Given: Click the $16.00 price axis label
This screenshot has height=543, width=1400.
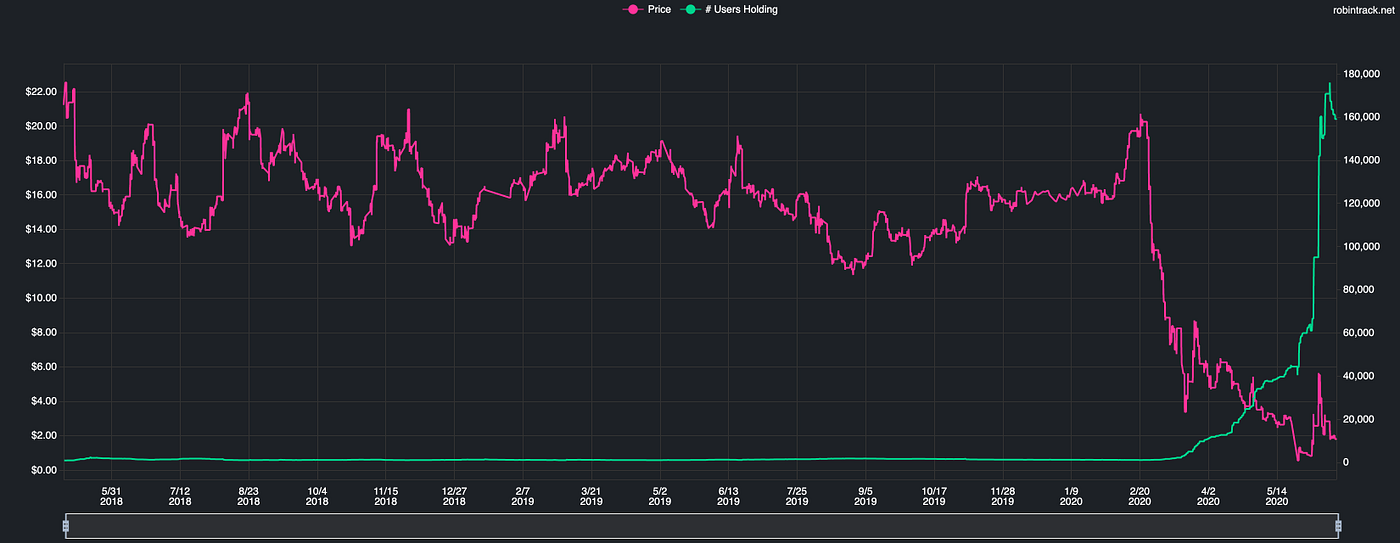Looking at the screenshot, I should pos(39,195).
